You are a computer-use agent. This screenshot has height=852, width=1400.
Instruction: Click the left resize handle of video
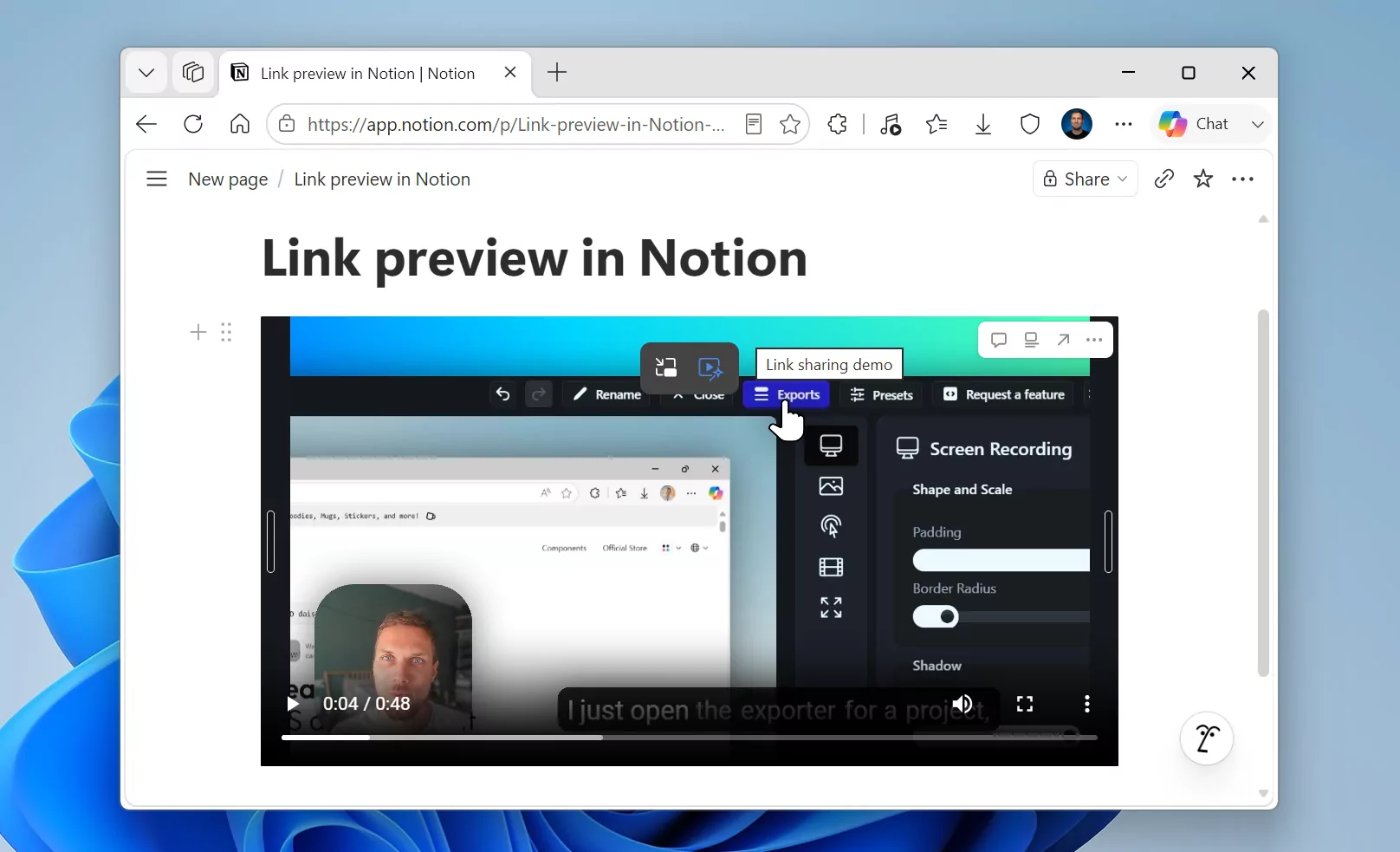pos(270,542)
